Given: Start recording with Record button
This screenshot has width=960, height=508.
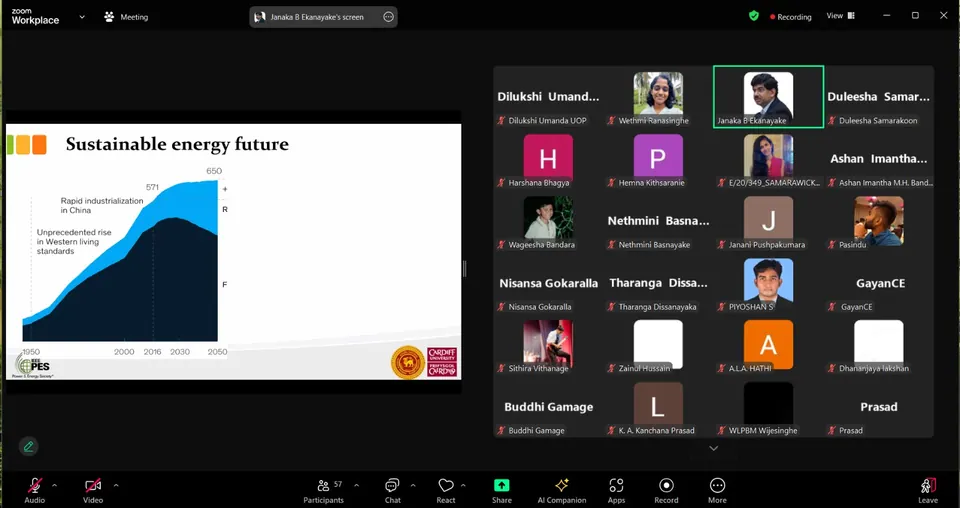Looking at the screenshot, I should tap(666, 490).
